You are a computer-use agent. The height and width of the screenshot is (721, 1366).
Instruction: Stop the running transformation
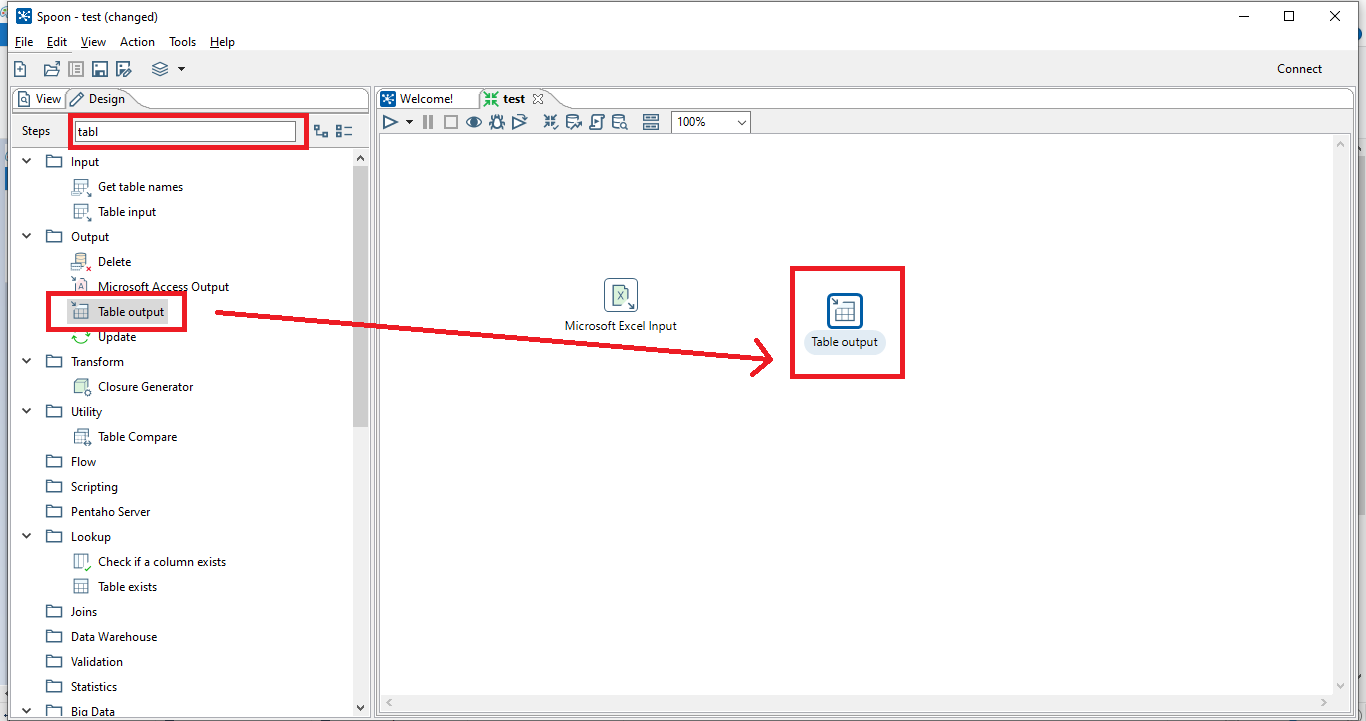click(x=451, y=122)
